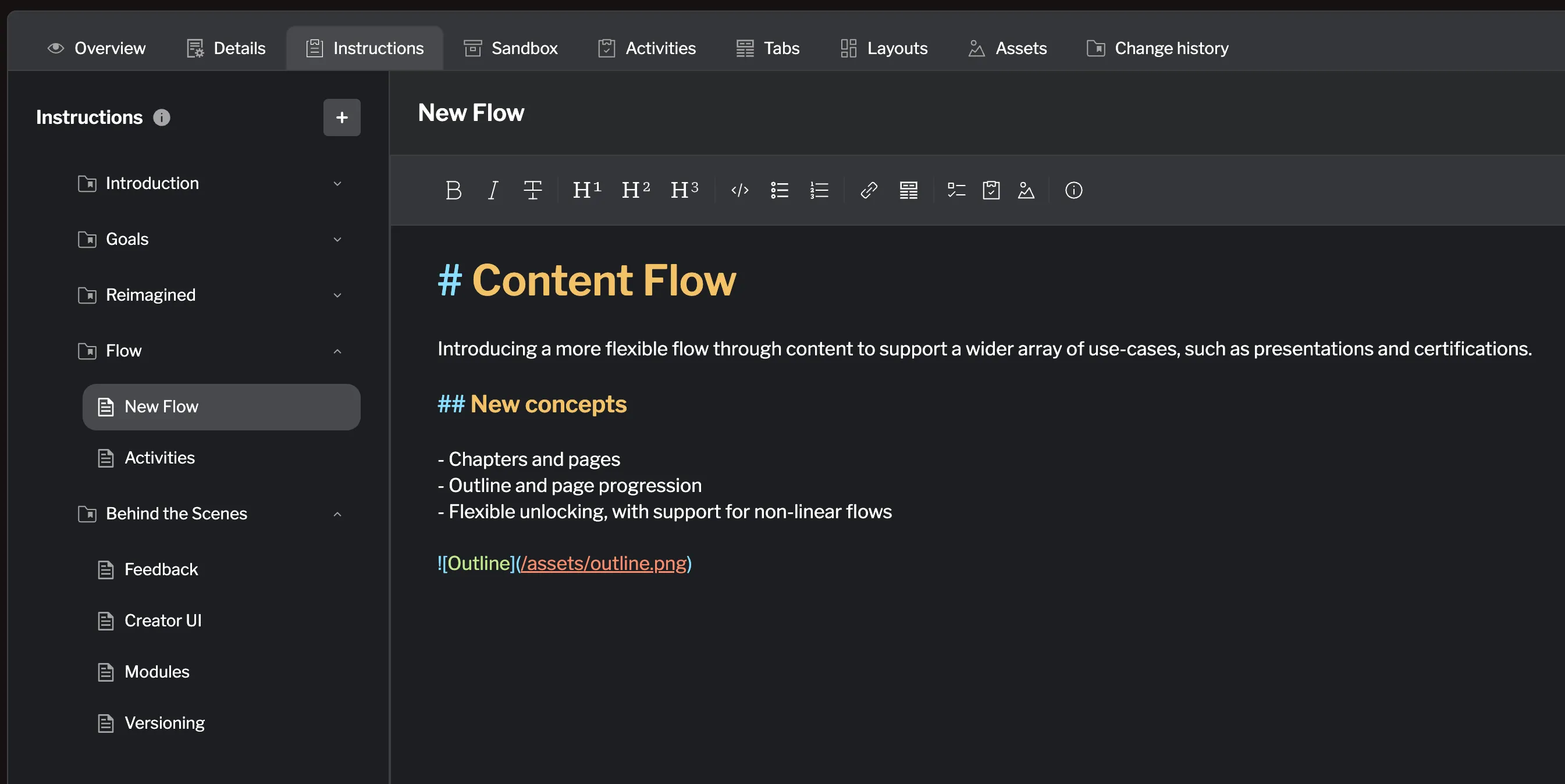Insert a task checklist
This screenshot has width=1565, height=784.
(955, 190)
